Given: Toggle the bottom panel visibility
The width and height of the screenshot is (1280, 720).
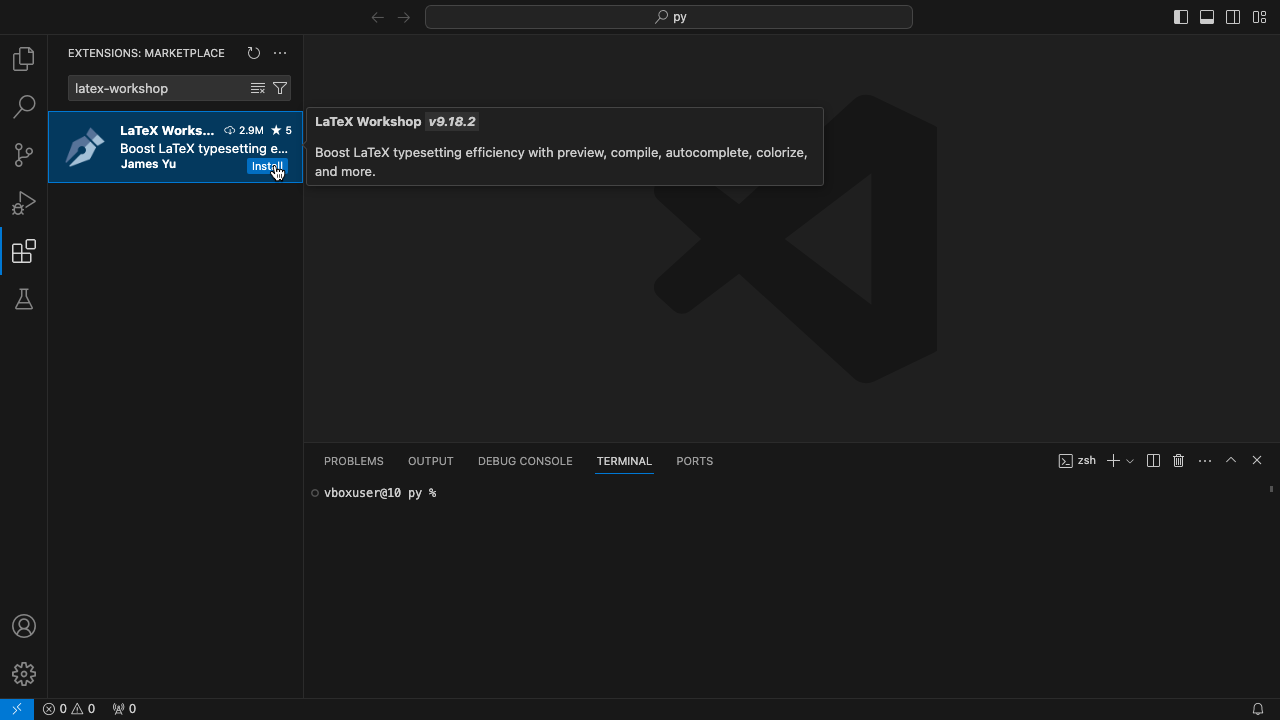Looking at the screenshot, I should [x=1207, y=17].
